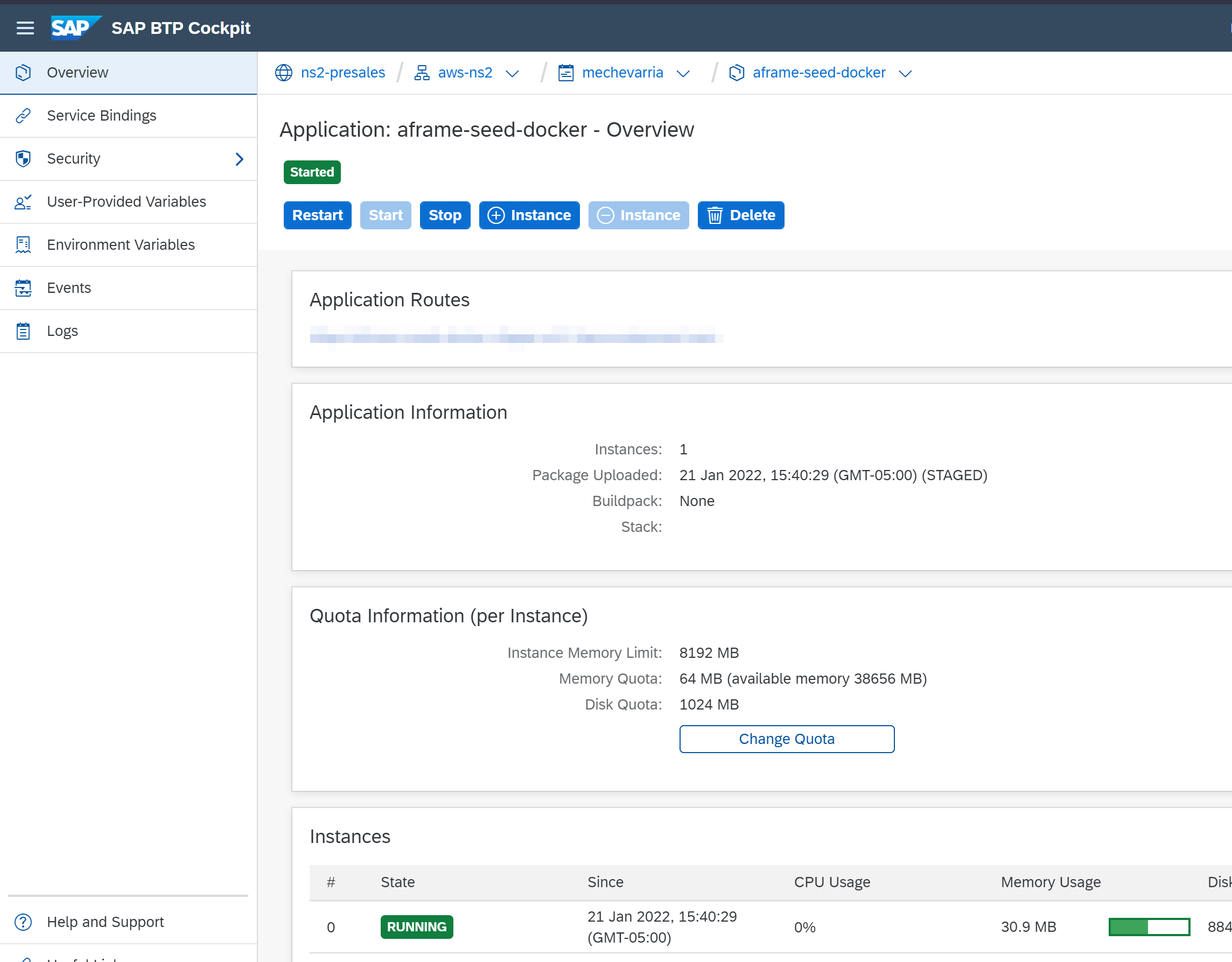Click the Logs clipboard icon
Viewport: 1232px width, 962px height.
click(x=23, y=331)
